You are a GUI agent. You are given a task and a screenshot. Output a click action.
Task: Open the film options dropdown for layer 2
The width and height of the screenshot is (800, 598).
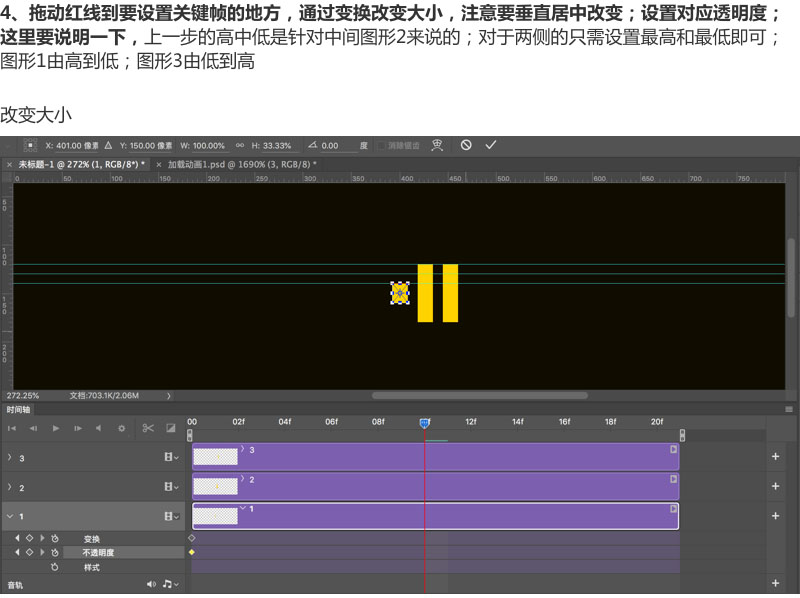click(171, 487)
